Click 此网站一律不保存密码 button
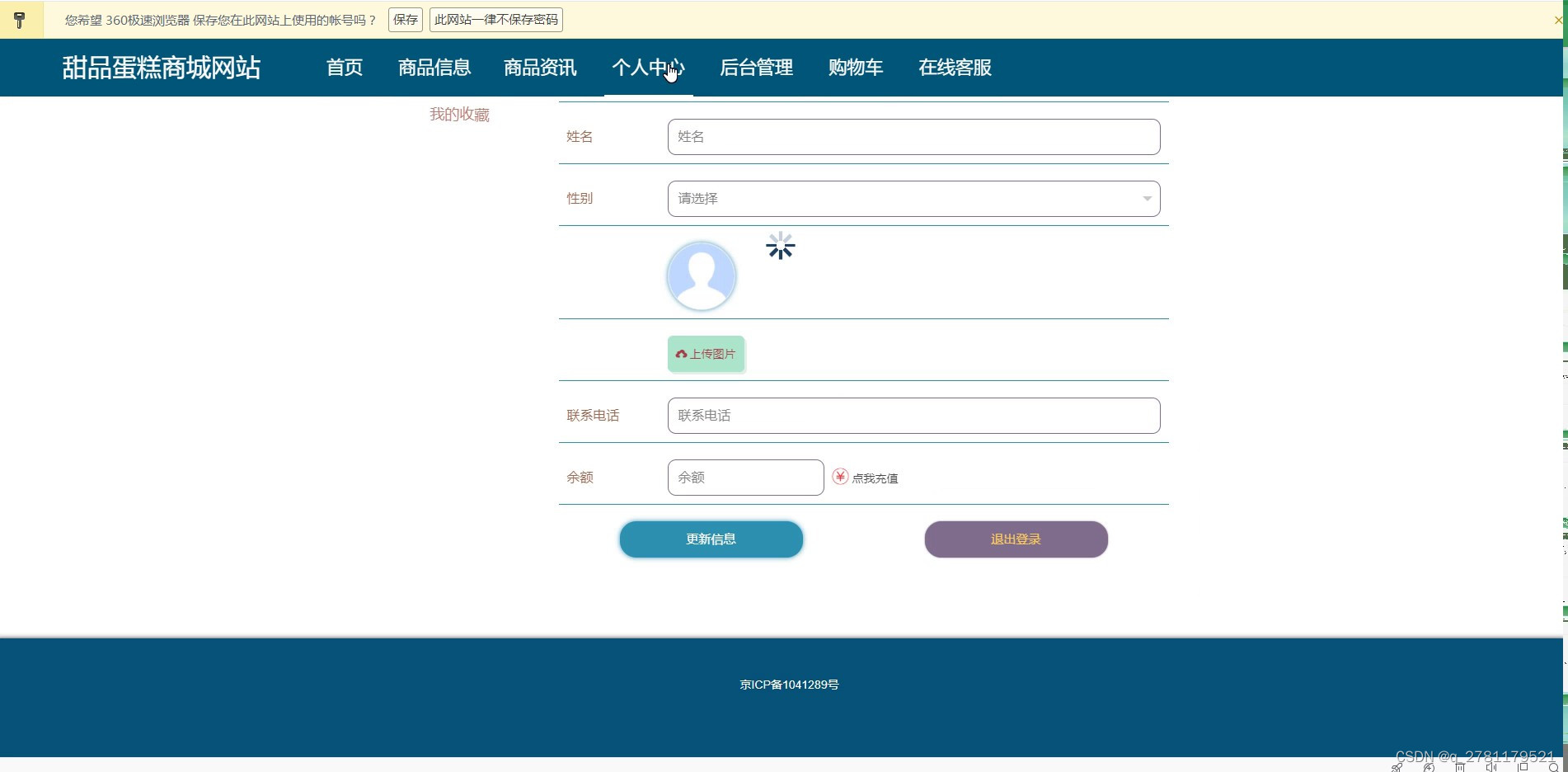Image resolution: width=1568 pixels, height=772 pixels. [496, 20]
